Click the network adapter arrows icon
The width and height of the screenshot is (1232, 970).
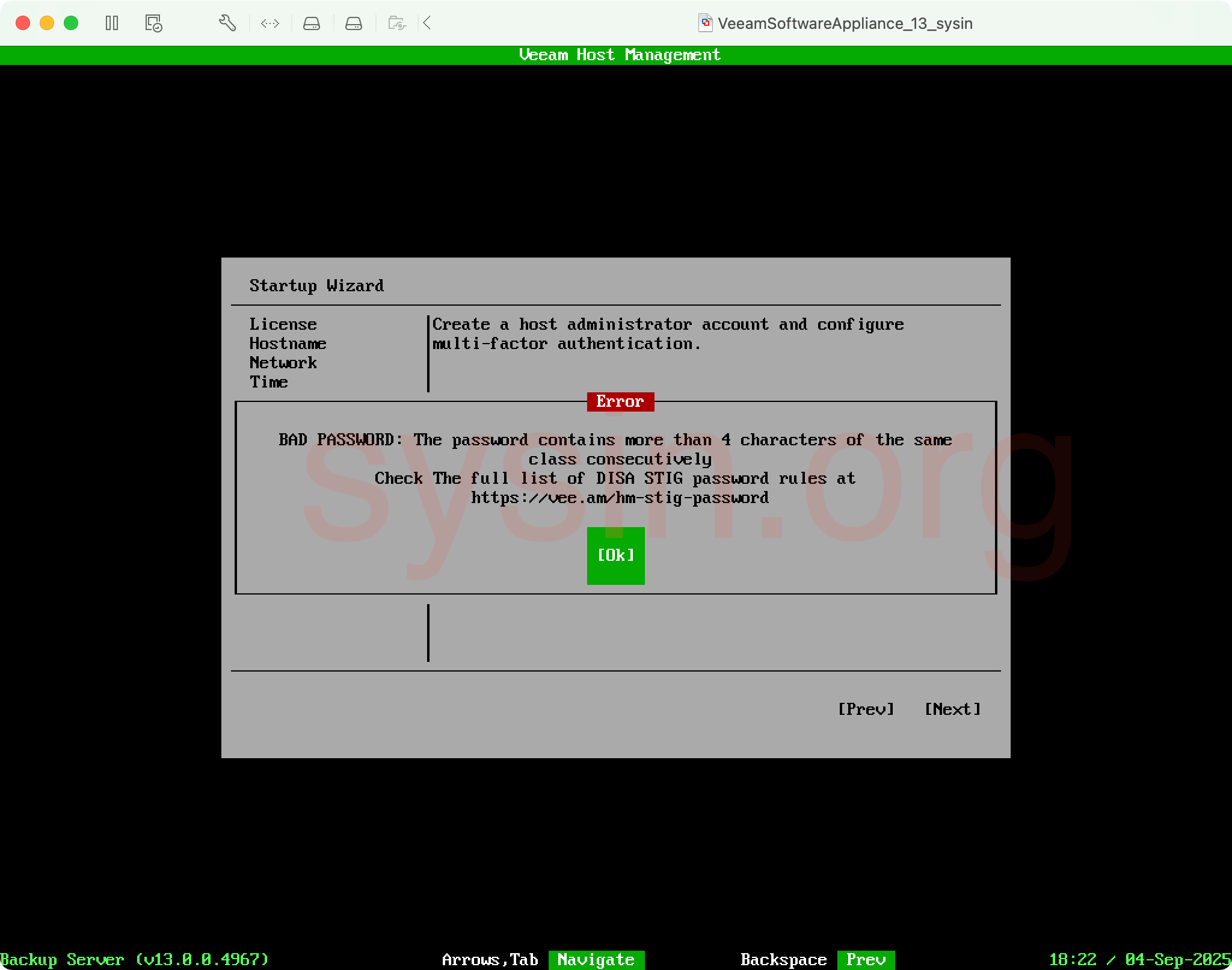pyautogui.click(x=270, y=23)
